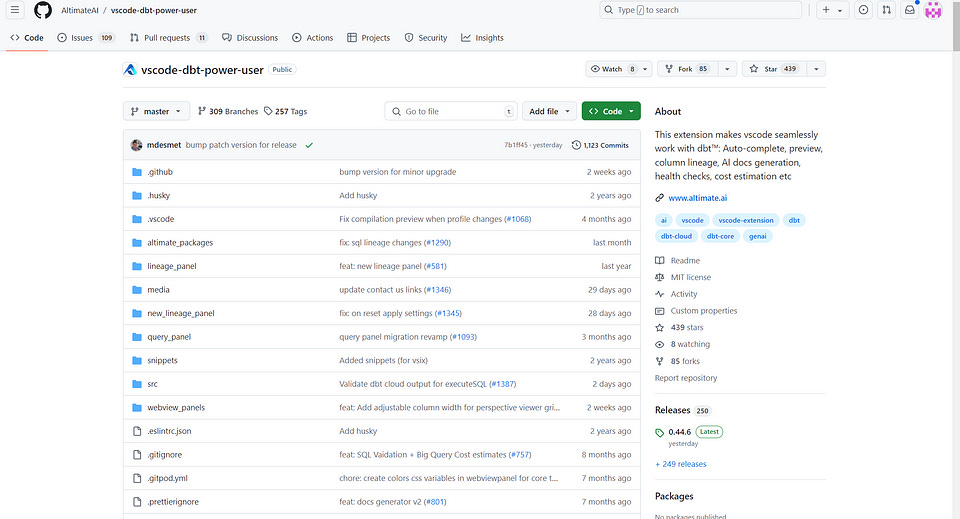The height and width of the screenshot is (519, 960).
Task: Click the Readme book icon
Action: click(659, 261)
